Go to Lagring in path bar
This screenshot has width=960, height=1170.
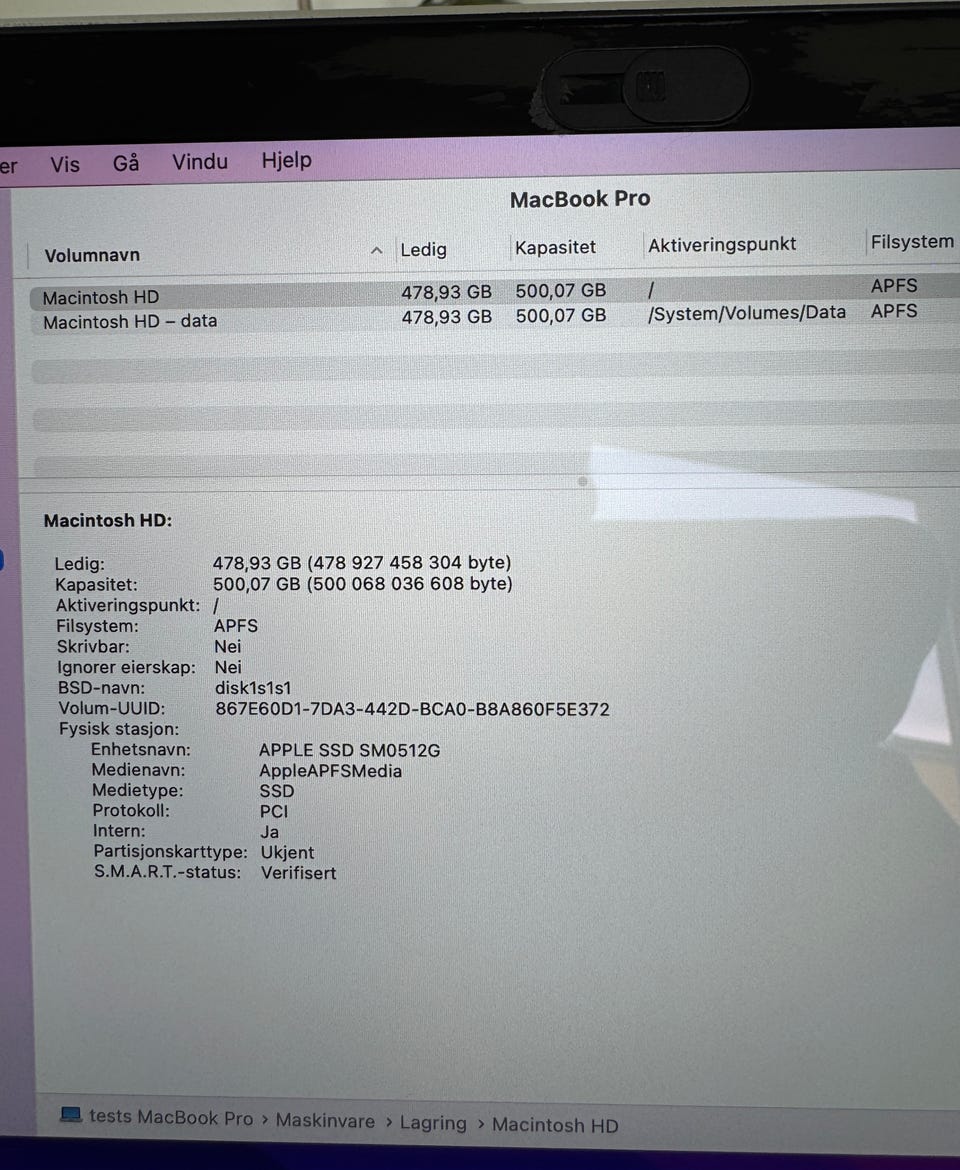tap(433, 1123)
